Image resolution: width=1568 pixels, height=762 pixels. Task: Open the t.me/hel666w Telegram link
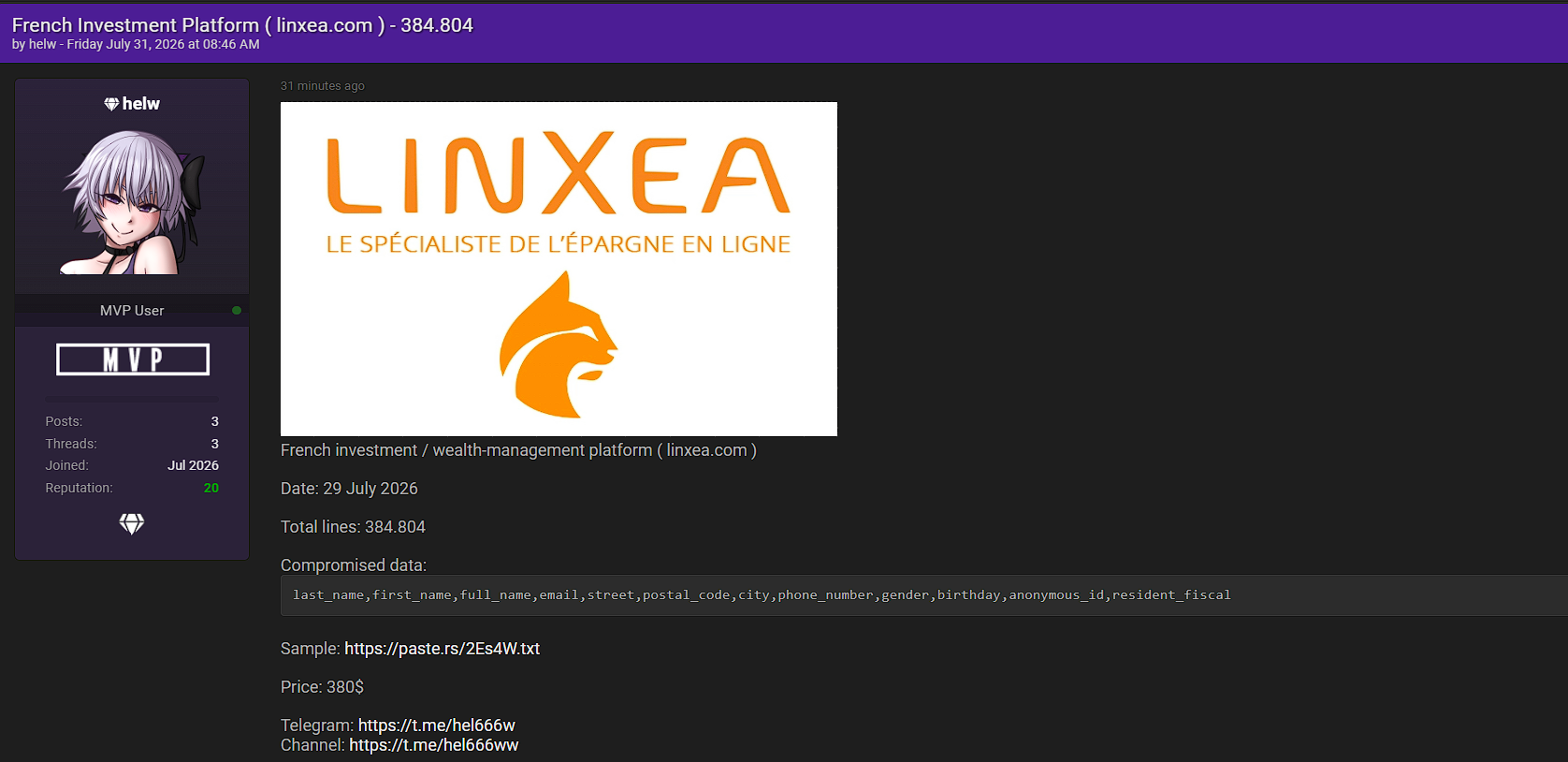(x=437, y=725)
